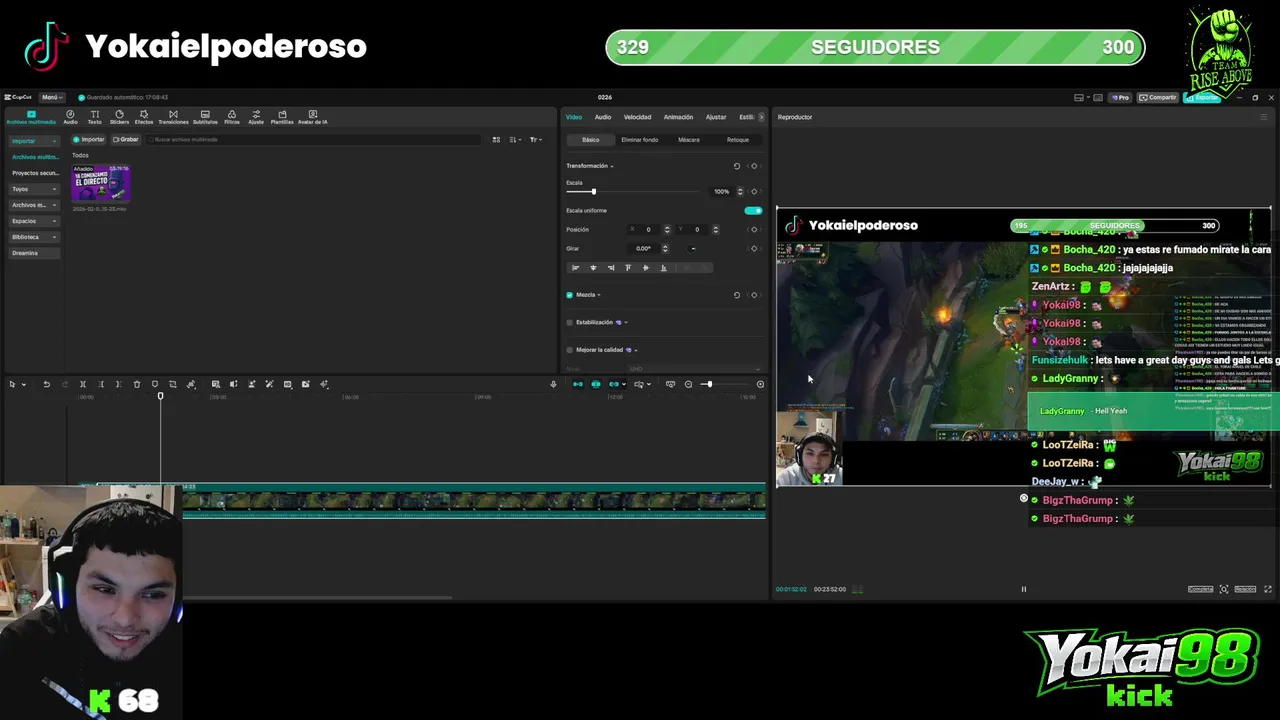The height and width of the screenshot is (720, 1280).
Task: Enable the Estabilización checkbox
Action: [x=570, y=322]
